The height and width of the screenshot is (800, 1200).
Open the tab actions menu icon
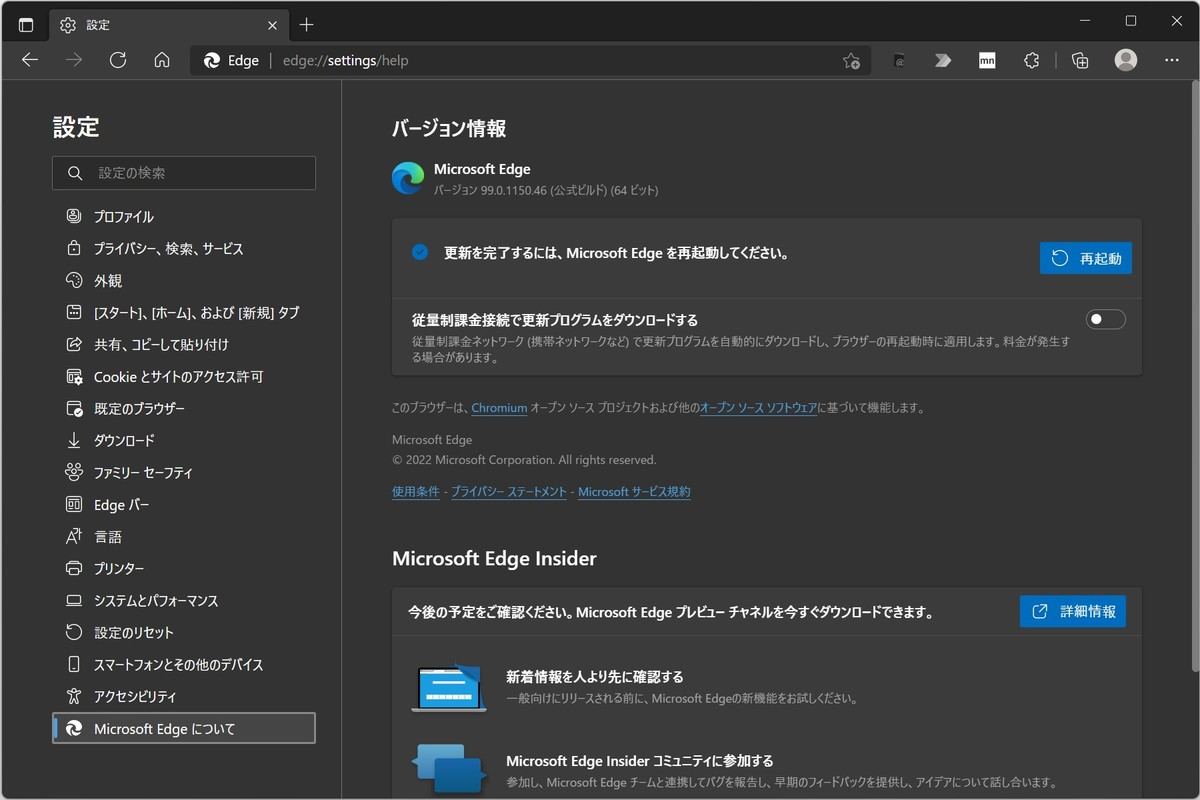pyautogui.click(x=26, y=25)
